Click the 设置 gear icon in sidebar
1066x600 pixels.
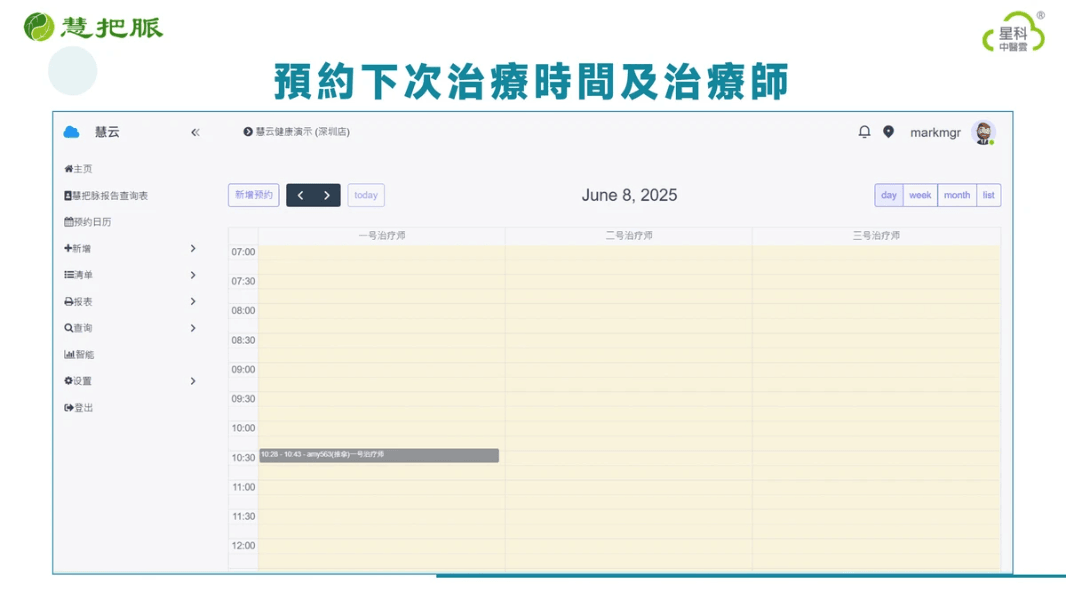click(69, 381)
